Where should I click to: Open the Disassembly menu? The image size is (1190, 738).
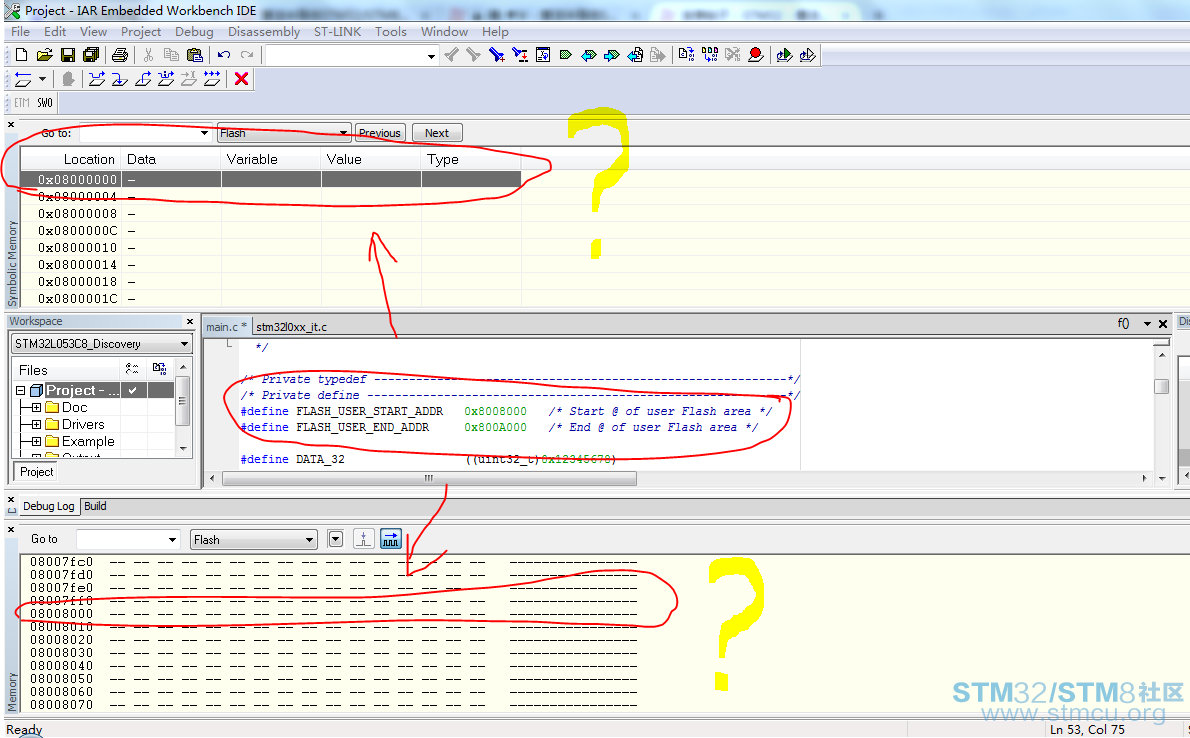[264, 31]
